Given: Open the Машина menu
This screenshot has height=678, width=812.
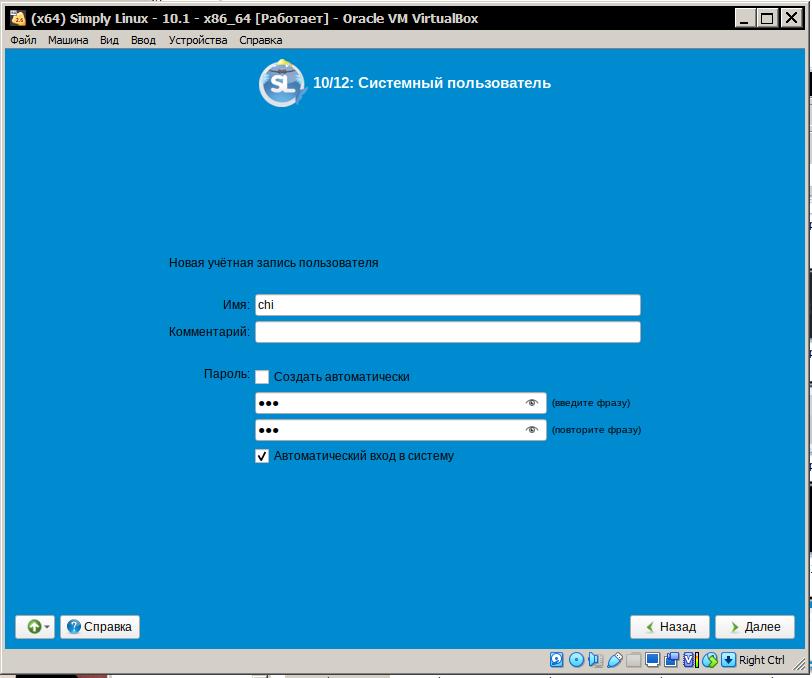Looking at the screenshot, I should 68,40.
